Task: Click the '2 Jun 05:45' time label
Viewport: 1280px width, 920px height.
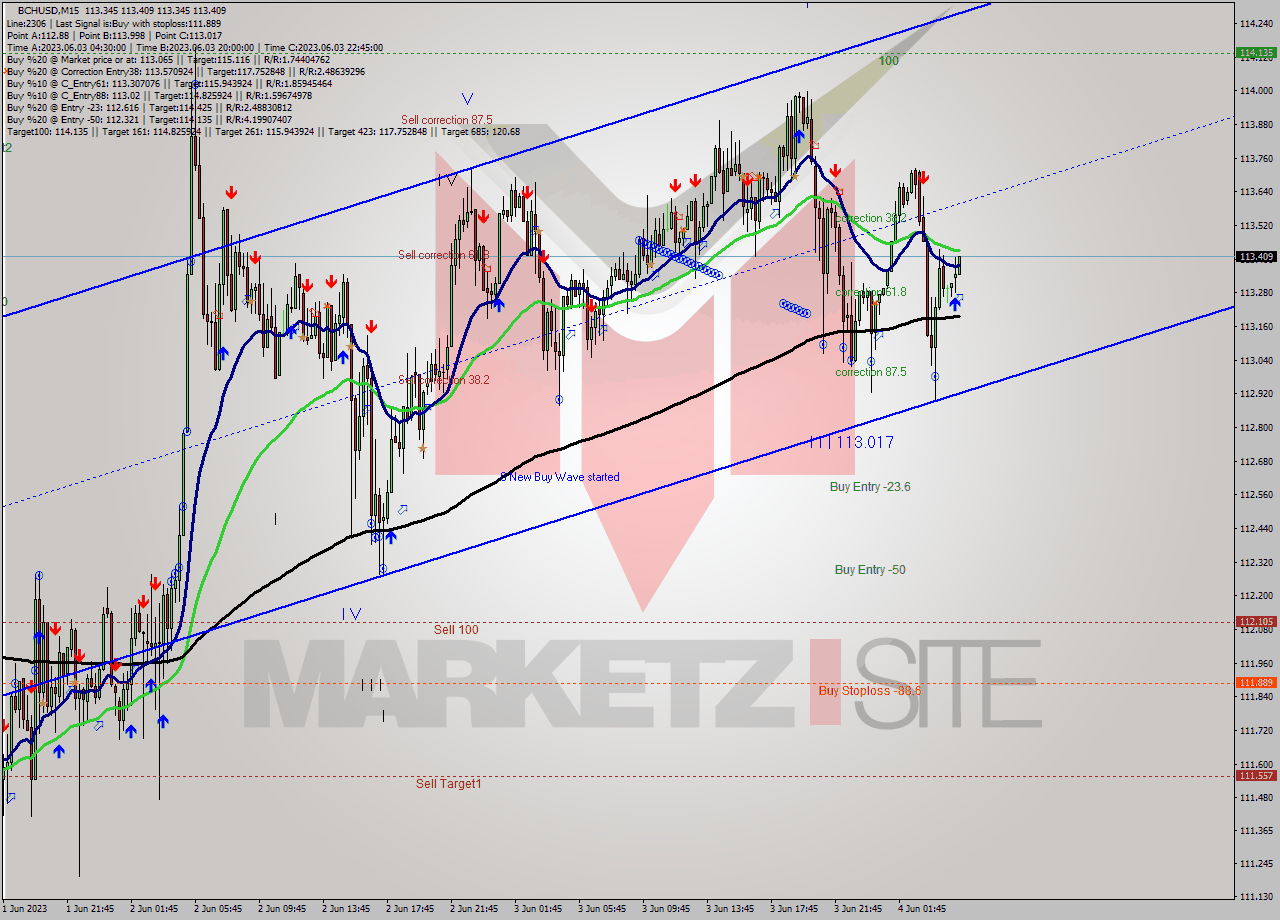Action: 220,909
